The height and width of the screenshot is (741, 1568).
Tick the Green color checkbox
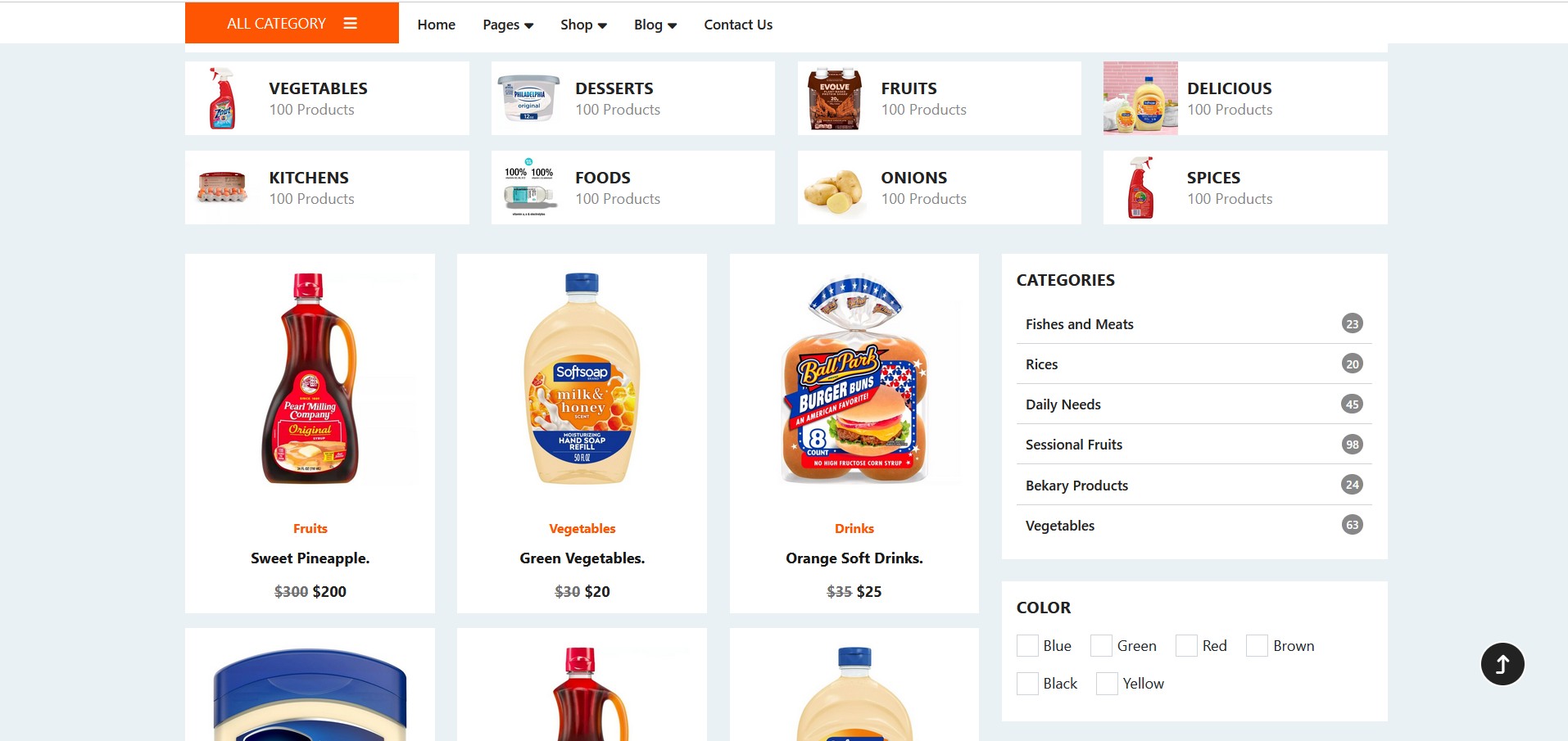coord(1101,646)
